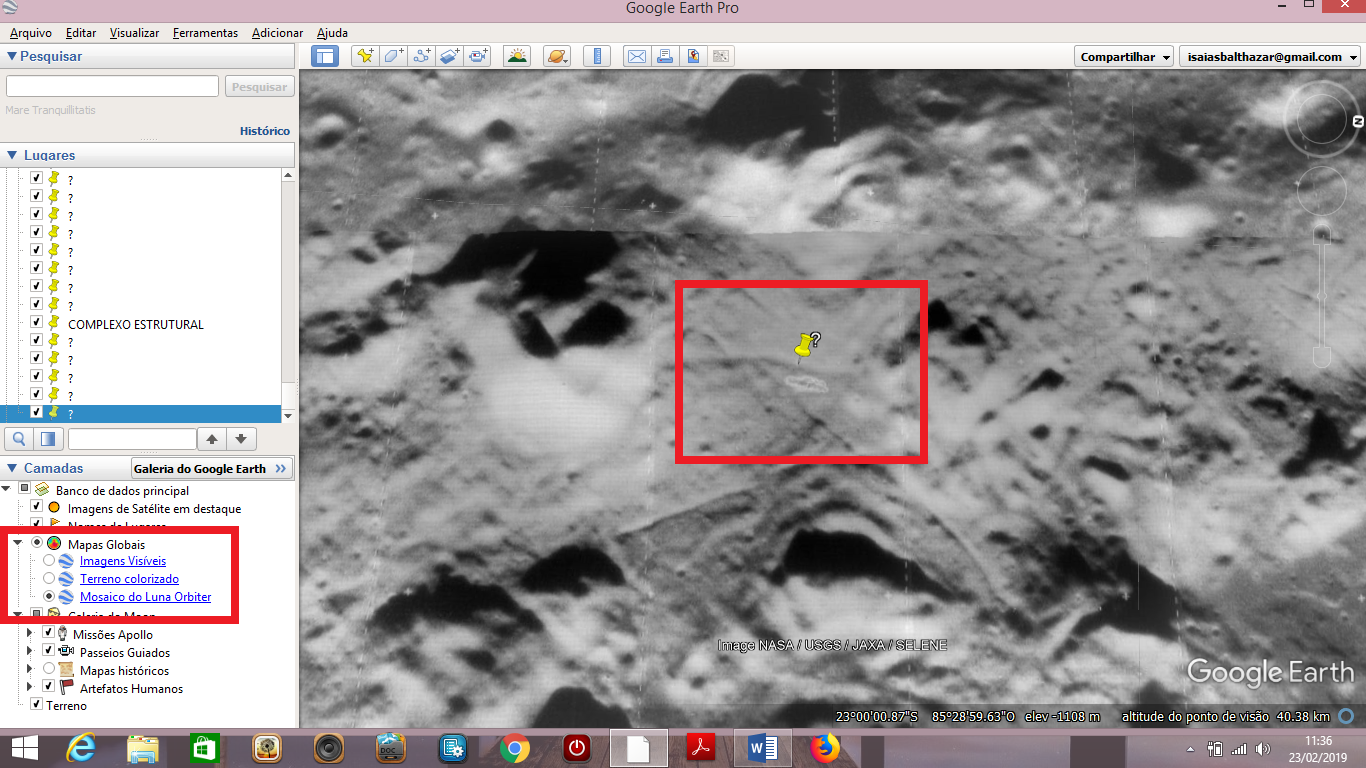Expand the Passeios Guiados tree node
1366x768 pixels.
click(31, 652)
